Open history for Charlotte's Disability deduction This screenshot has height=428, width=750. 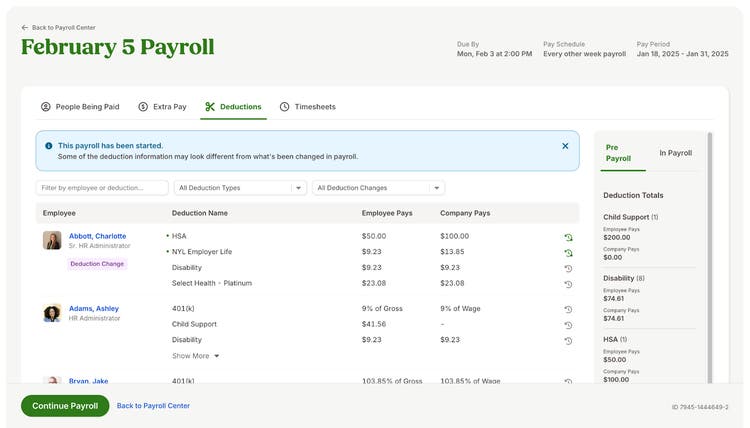coord(568,269)
